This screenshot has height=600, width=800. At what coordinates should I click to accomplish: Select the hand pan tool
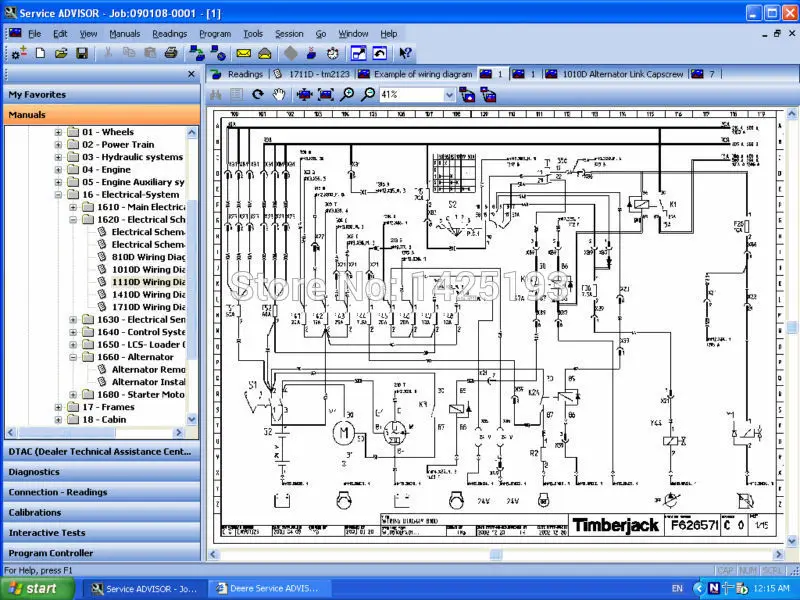(279, 94)
